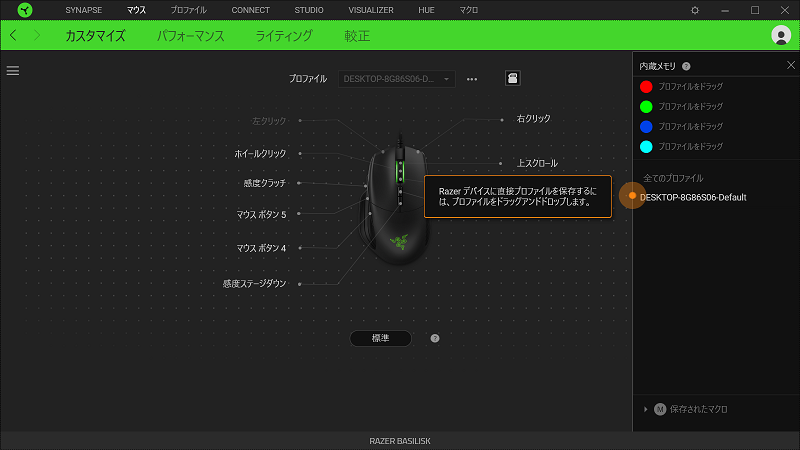Screen dimensions: 800x450
Task: Open the プロファイル top tab
Action: (x=188, y=10)
